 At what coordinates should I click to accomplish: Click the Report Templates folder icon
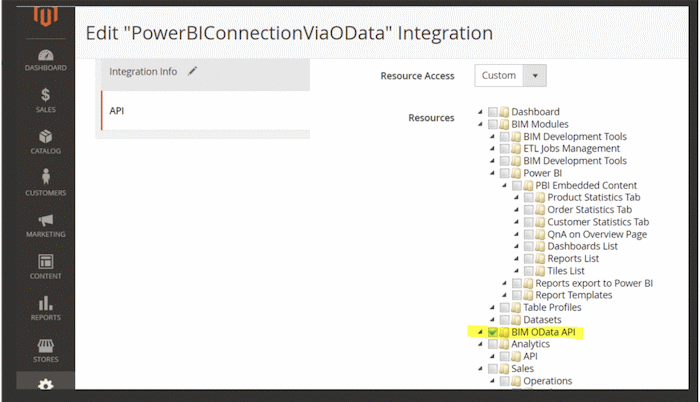coord(529,295)
